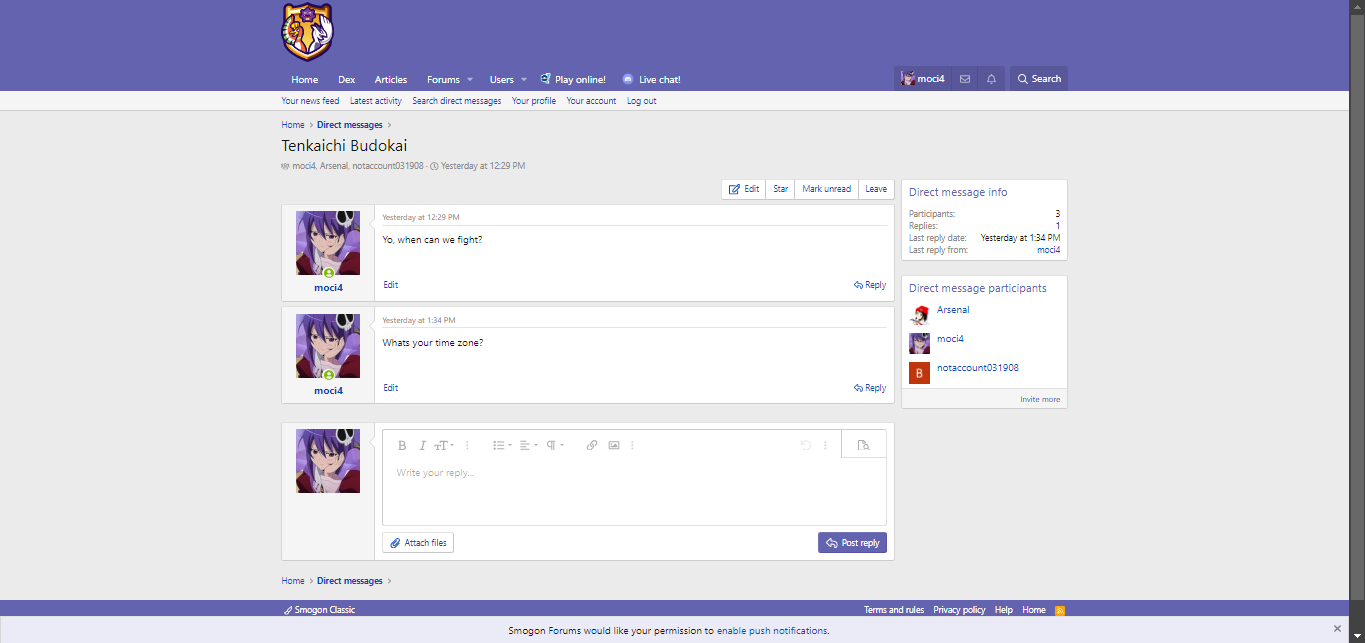Expand the Forums dropdown arrow
The height and width of the screenshot is (643, 1365).
click(470, 80)
